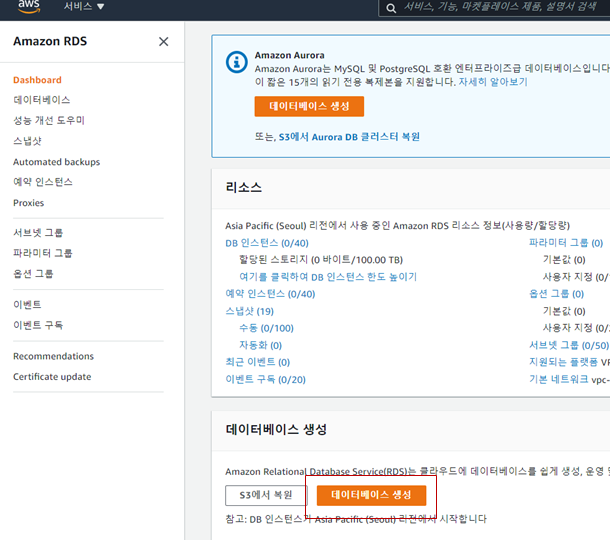
Task: Click 데이터베이스 생성 button in Aurora banner
Action: 309,106
